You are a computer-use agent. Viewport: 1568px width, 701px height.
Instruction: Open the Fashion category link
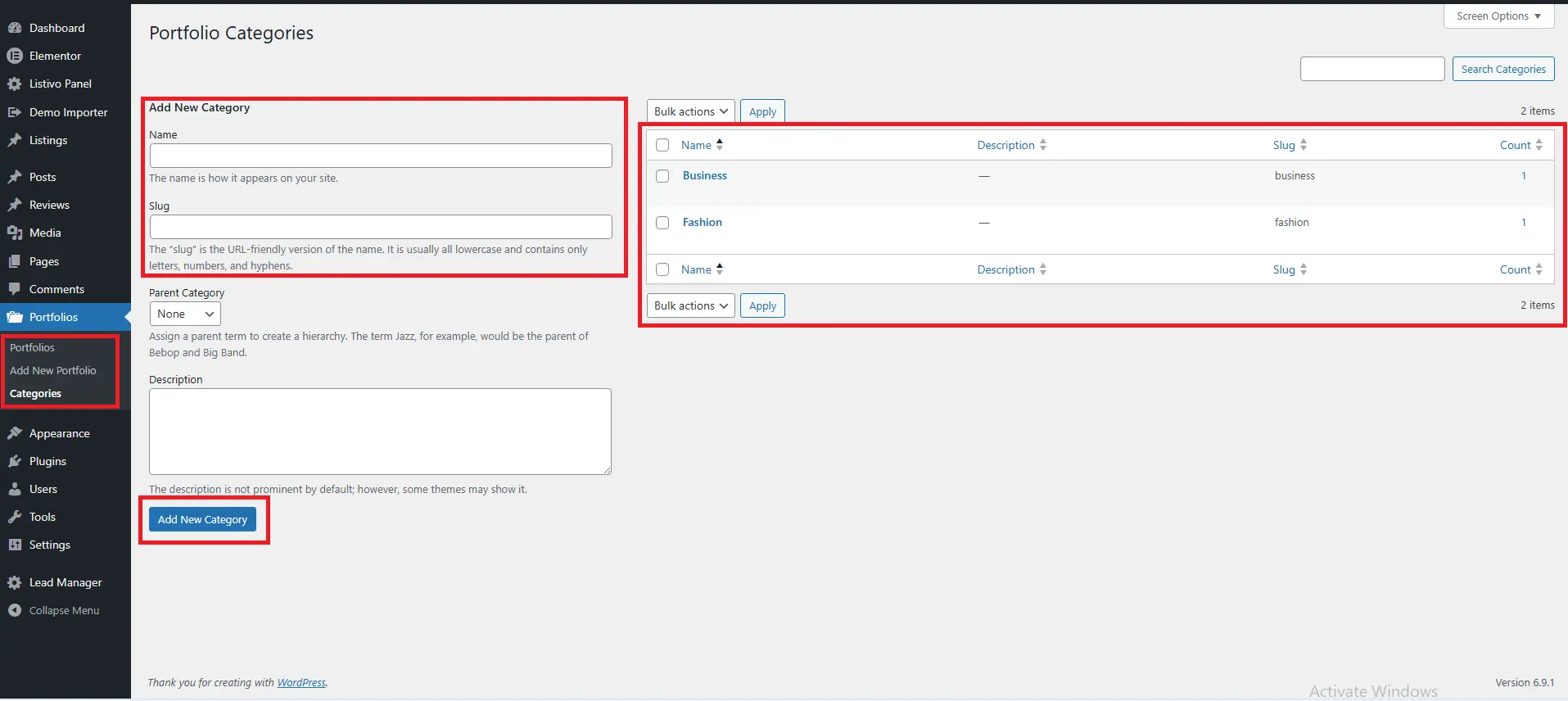tap(703, 222)
